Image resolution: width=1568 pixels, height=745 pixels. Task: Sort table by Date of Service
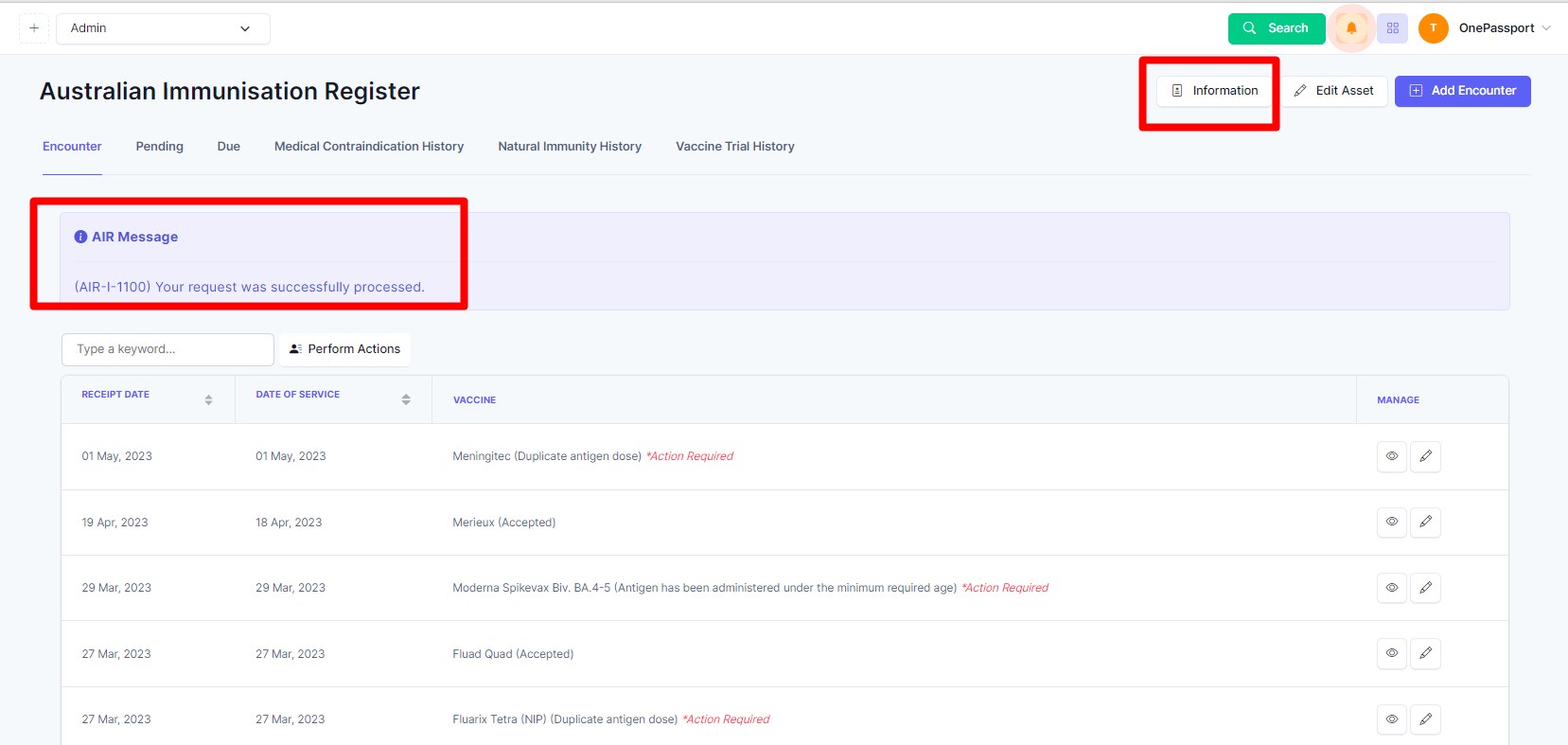(x=405, y=399)
